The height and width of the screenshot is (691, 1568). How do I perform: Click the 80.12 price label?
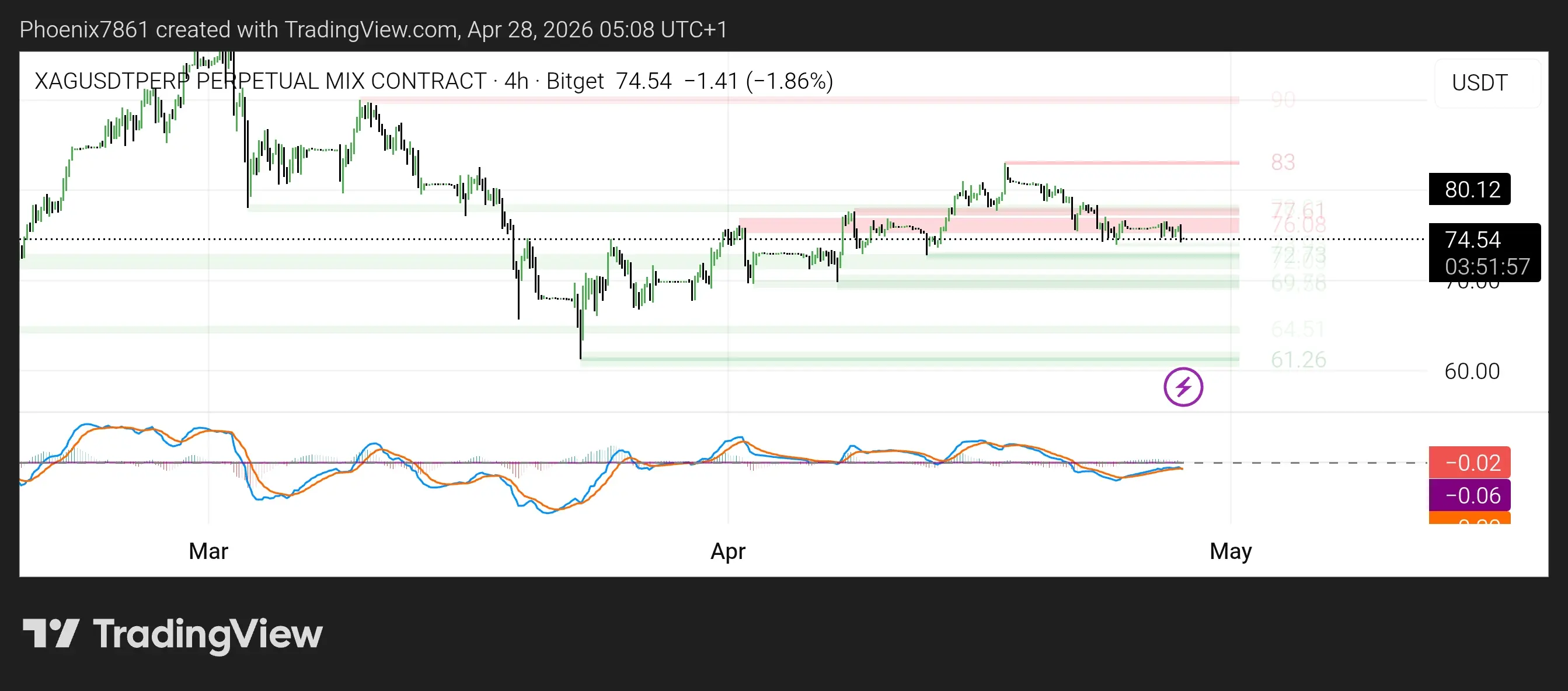1469,189
